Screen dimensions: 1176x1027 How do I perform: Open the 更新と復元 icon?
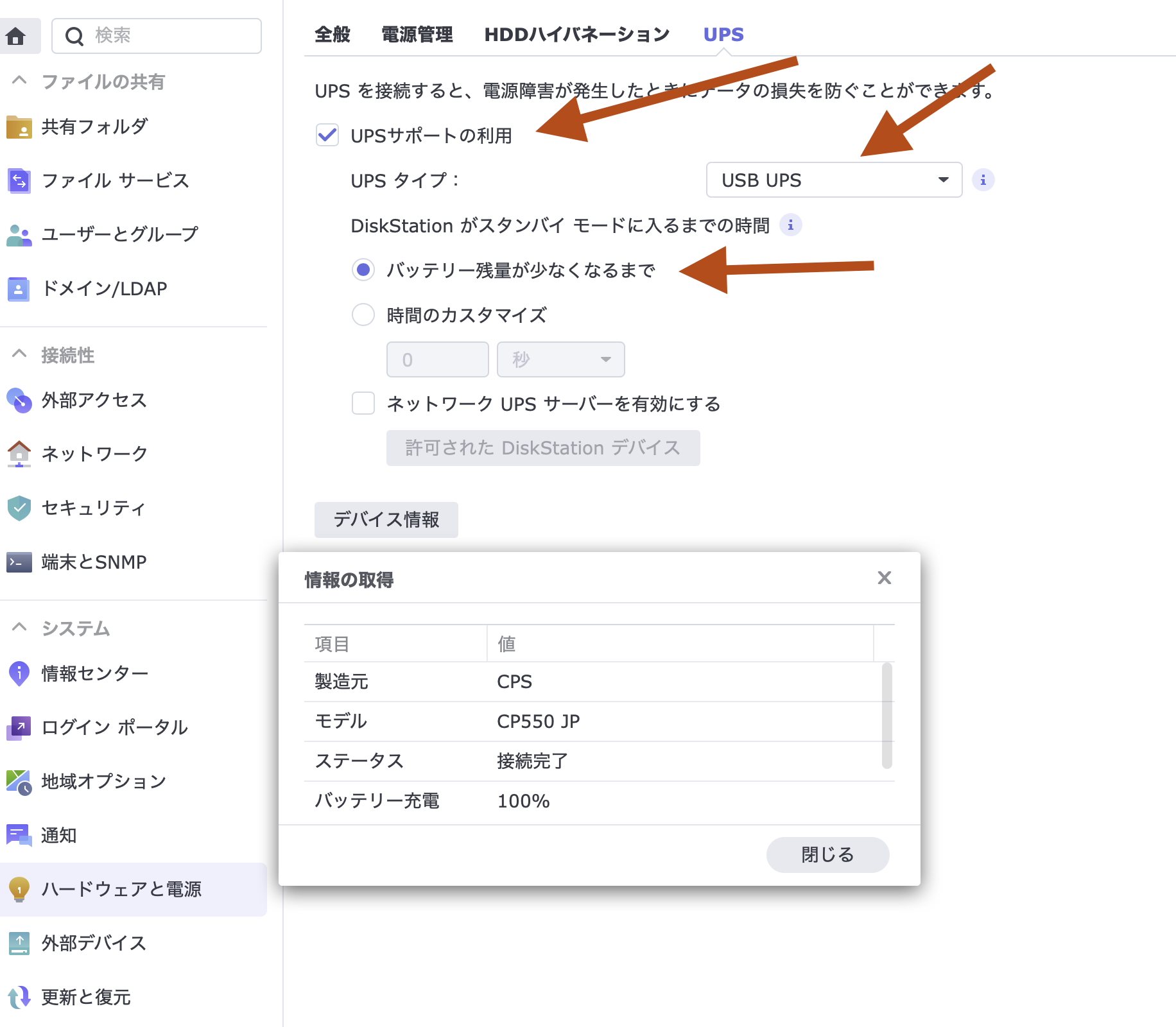coord(19,997)
